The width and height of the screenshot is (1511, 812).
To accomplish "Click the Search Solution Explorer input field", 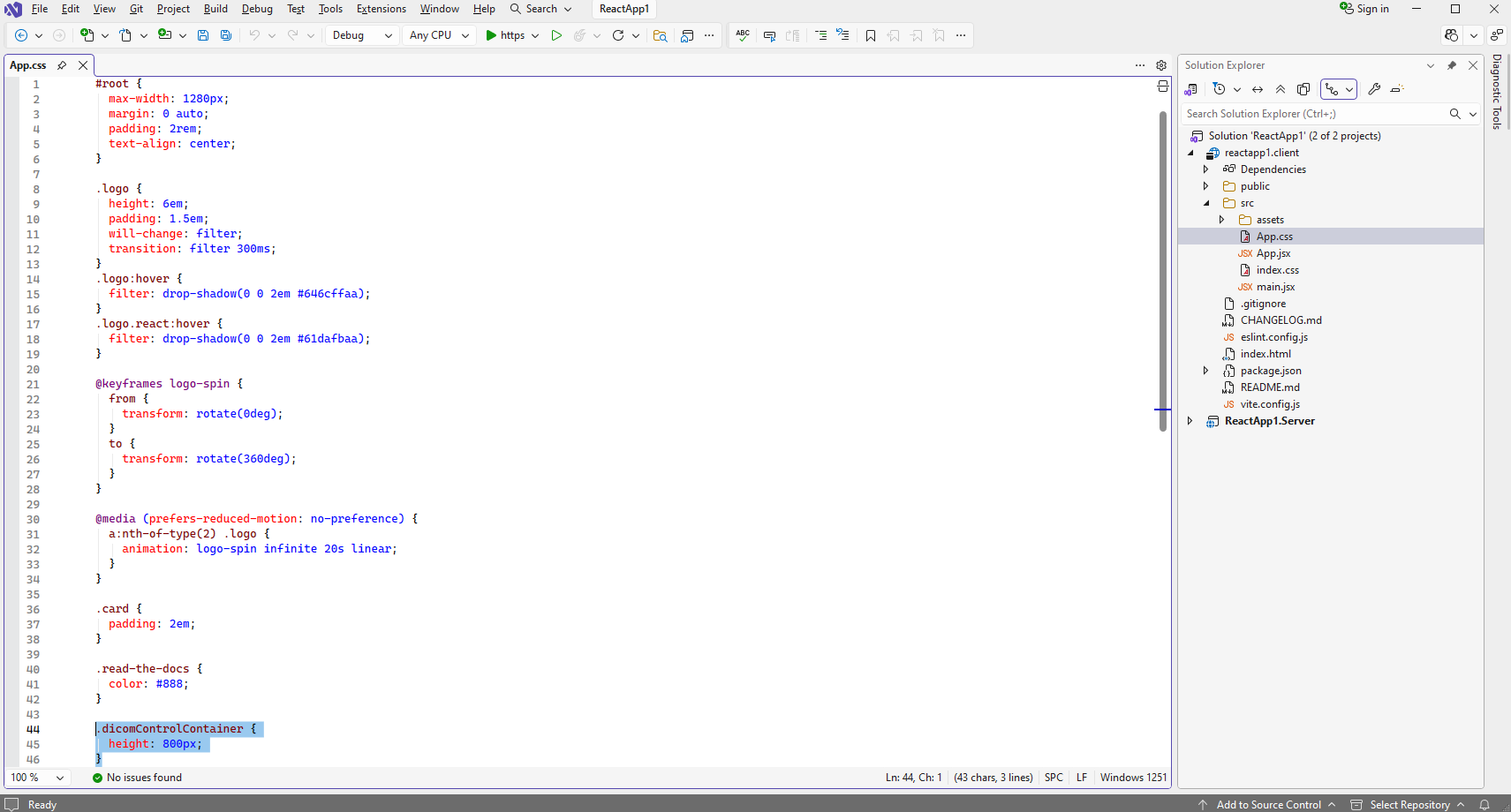I will click(x=1314, y=114).
